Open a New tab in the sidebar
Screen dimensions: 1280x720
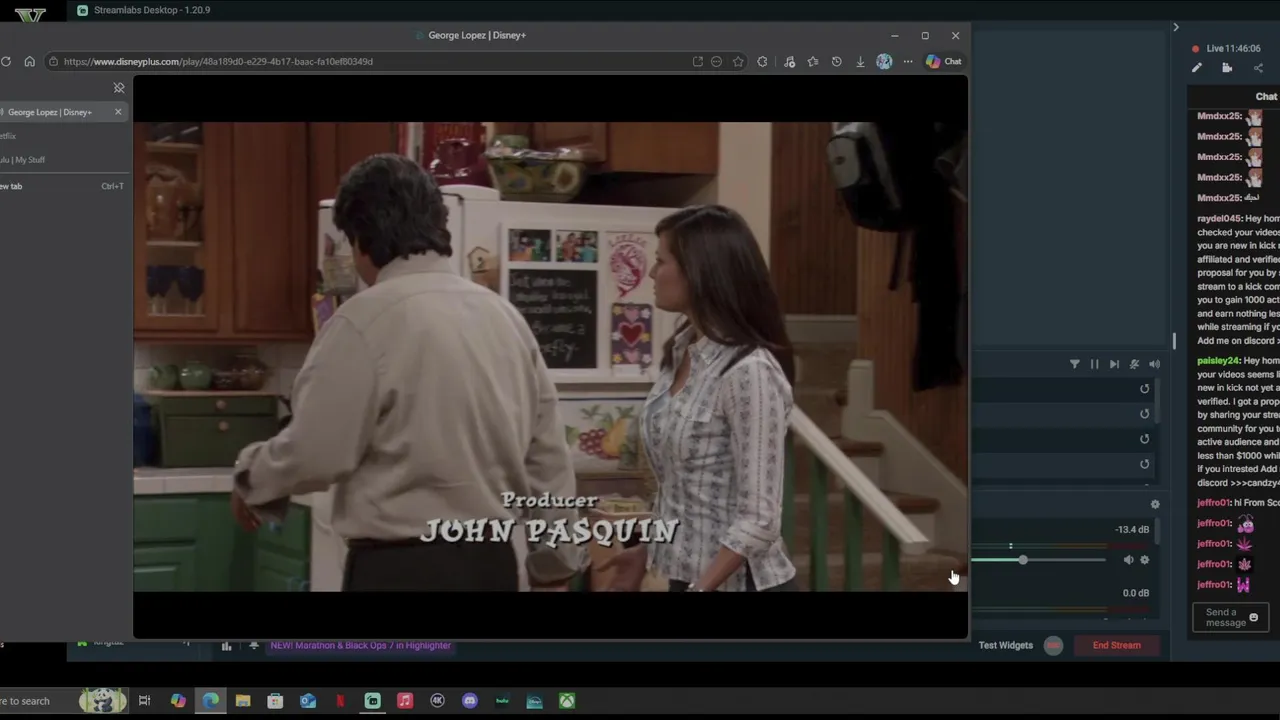[62, 186]
